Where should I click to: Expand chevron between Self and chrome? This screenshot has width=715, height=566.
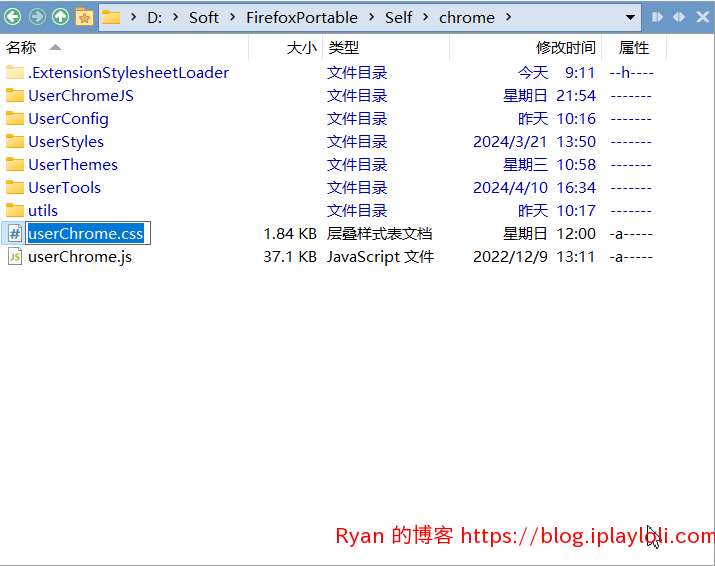[x=425, y=17]
